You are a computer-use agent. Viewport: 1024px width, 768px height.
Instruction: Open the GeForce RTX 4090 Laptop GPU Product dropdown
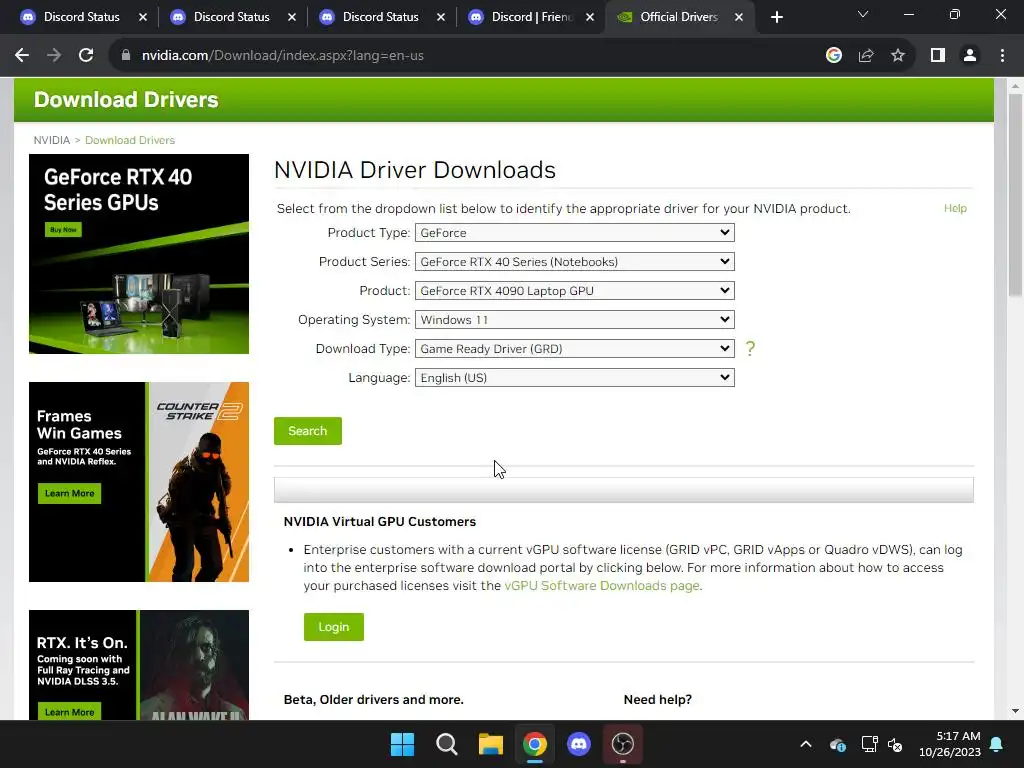pos(575,291)
